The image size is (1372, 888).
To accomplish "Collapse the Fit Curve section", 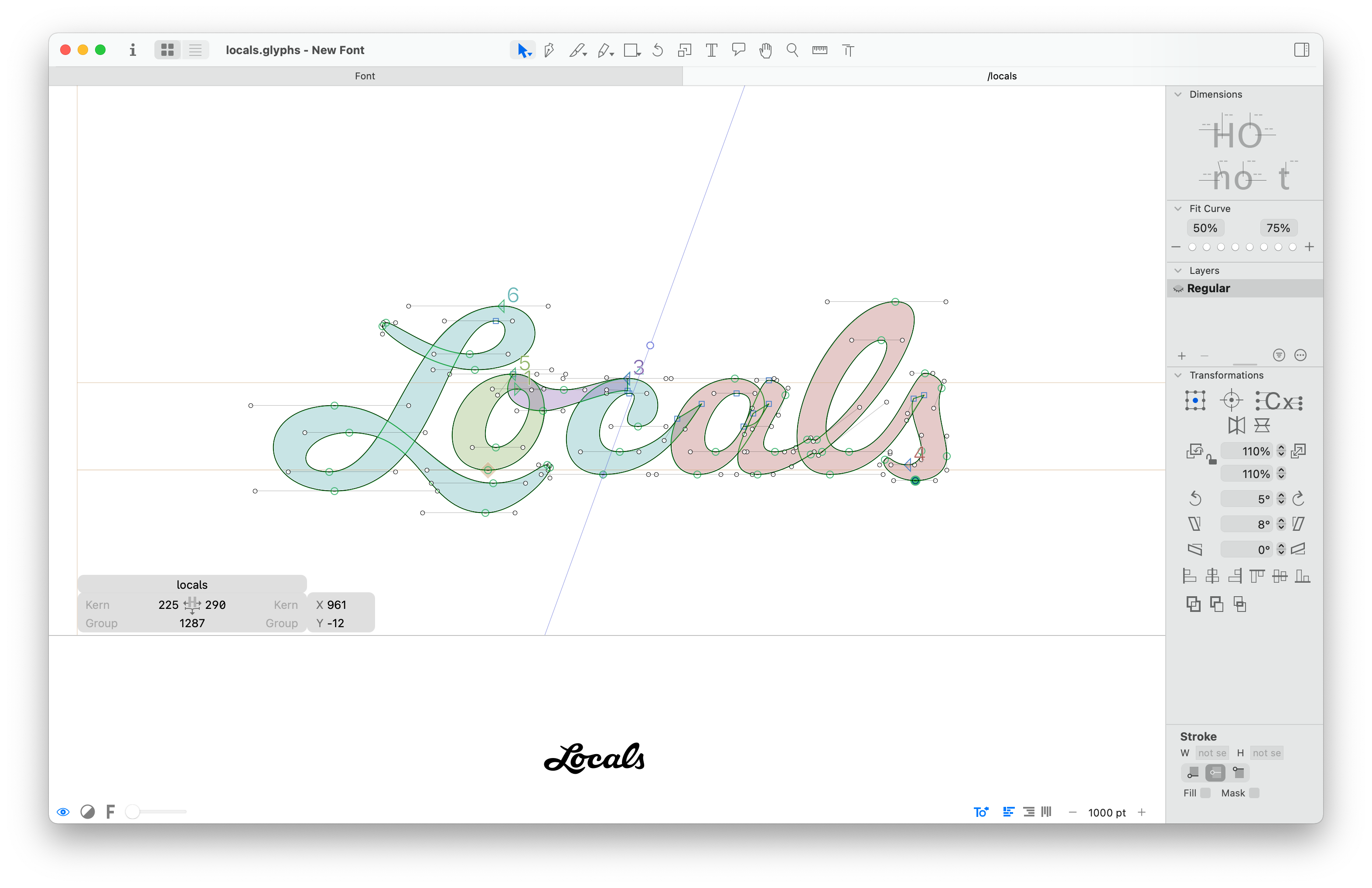I will [x=1178, y=209].
